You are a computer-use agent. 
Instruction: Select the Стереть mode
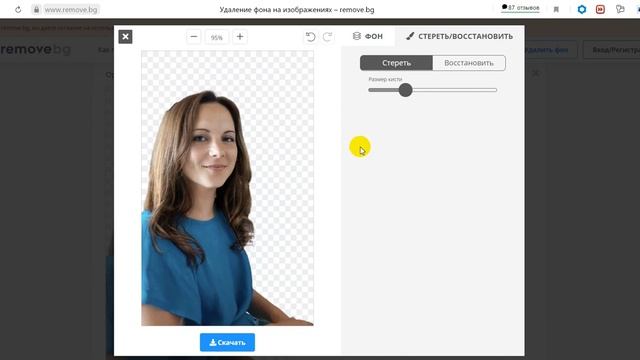tap(396, 63)
